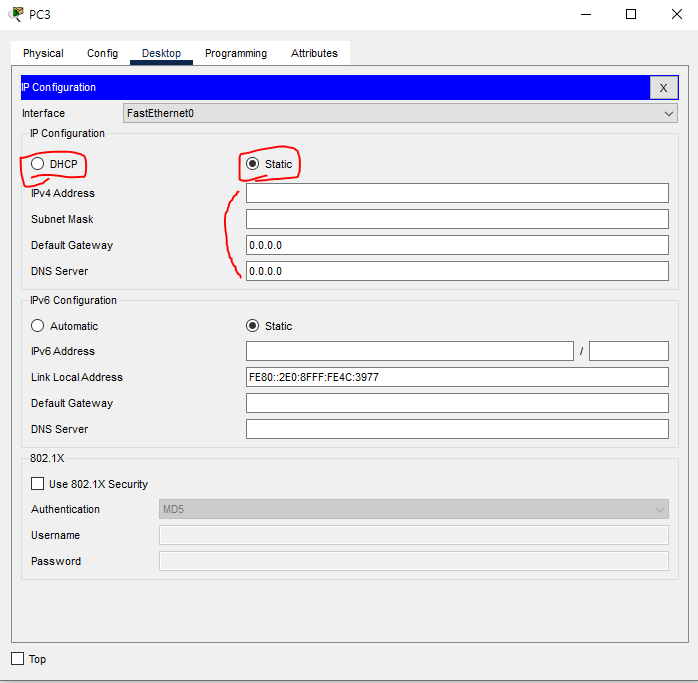Click the IPv4 Address input field
698x683 pixels.
(457, 193)
